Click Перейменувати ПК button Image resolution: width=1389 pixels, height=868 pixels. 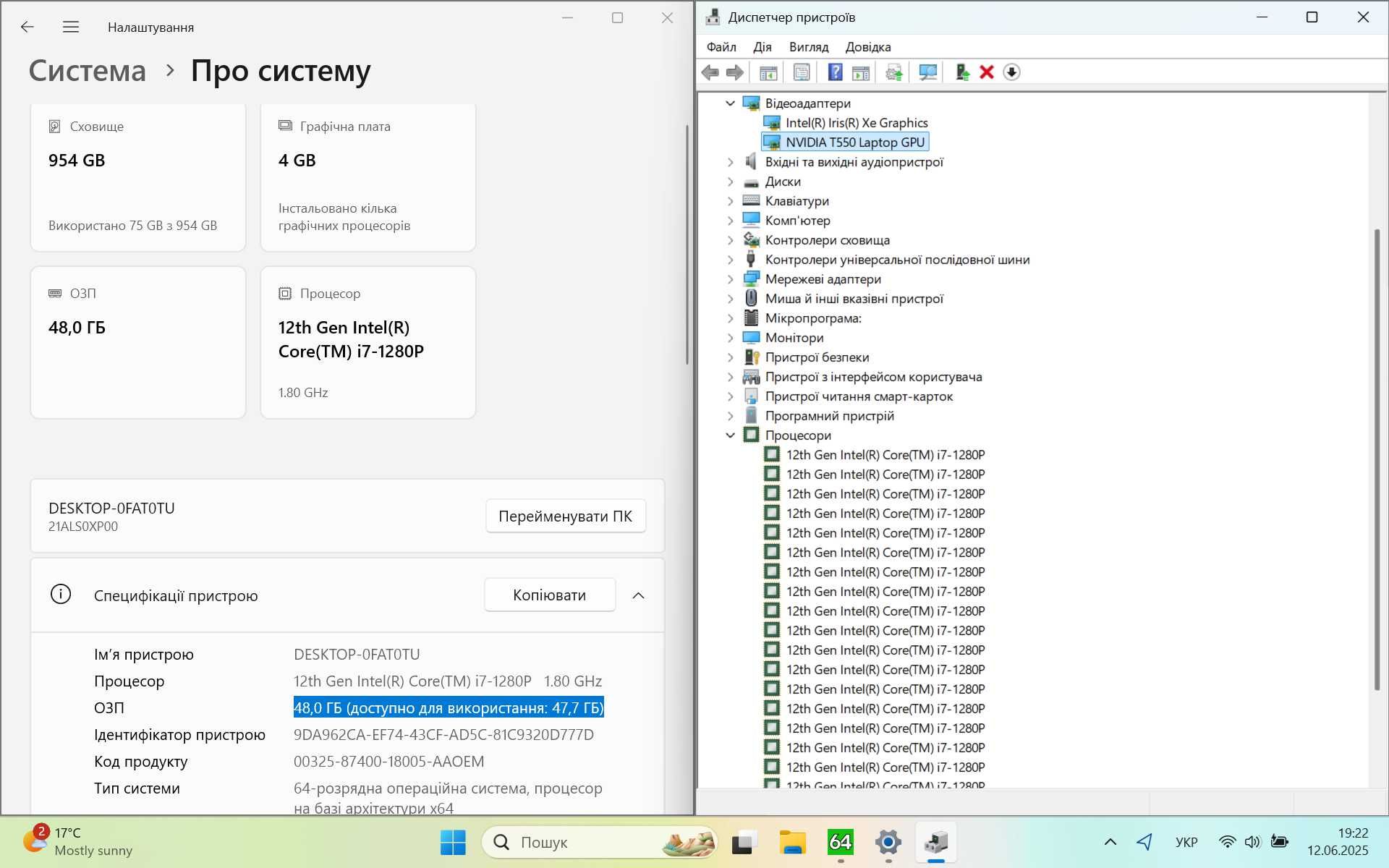[x=565, y=516]
